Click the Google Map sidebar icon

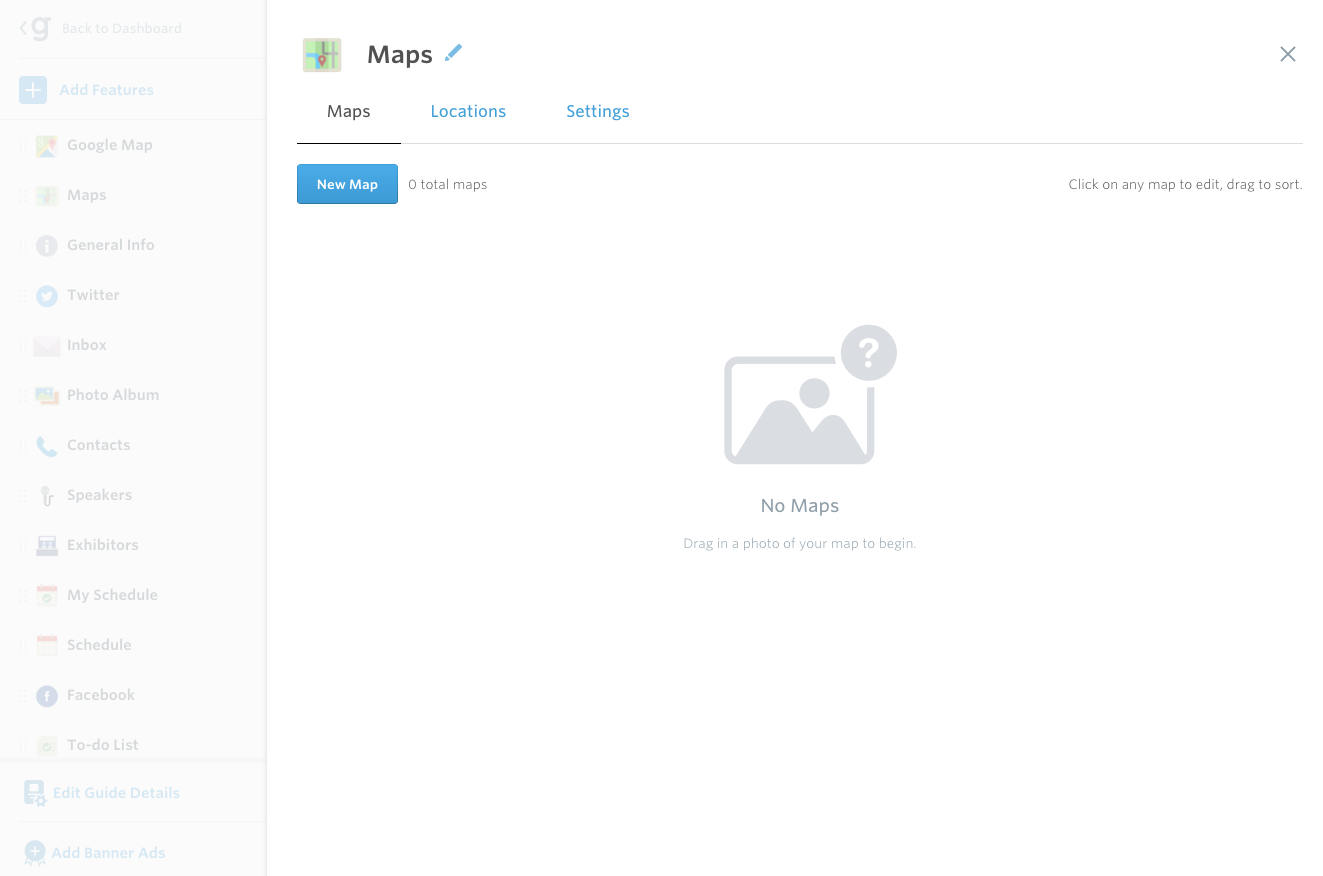pyautogui.click(x=47, y=146)
